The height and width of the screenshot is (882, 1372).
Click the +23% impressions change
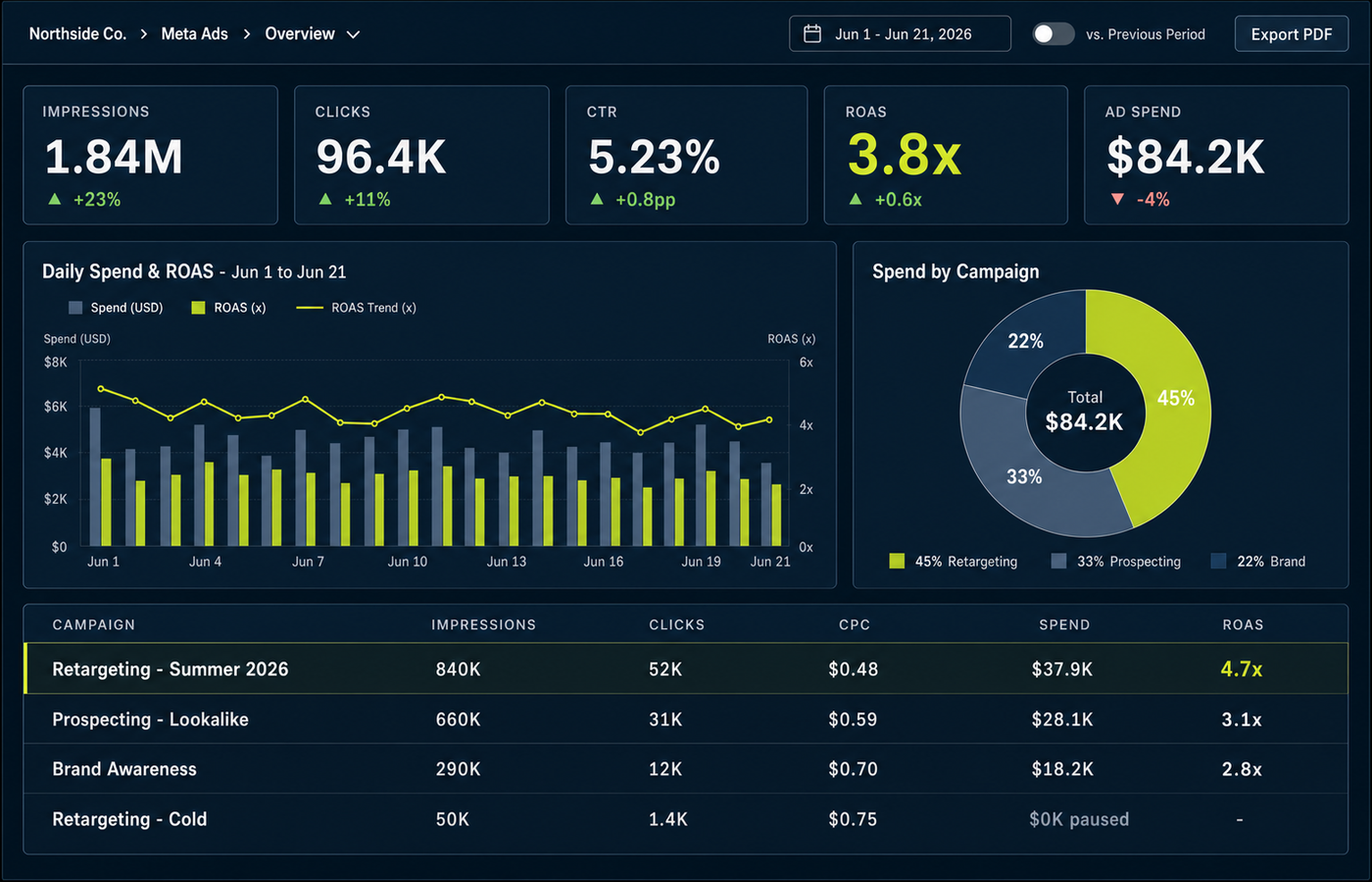pyautogui.click(x=97, y=199)
